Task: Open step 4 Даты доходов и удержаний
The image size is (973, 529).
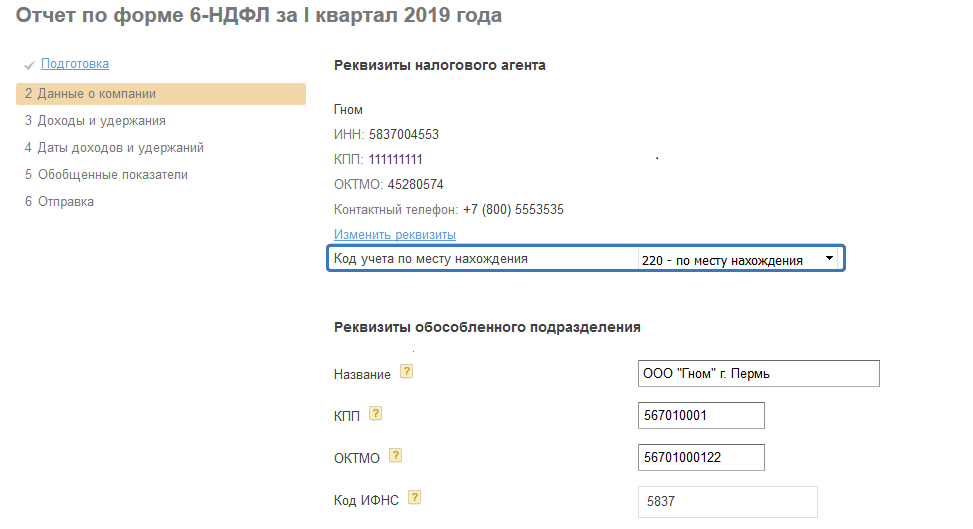Action: pyautogui.click(x=114, y=148)
